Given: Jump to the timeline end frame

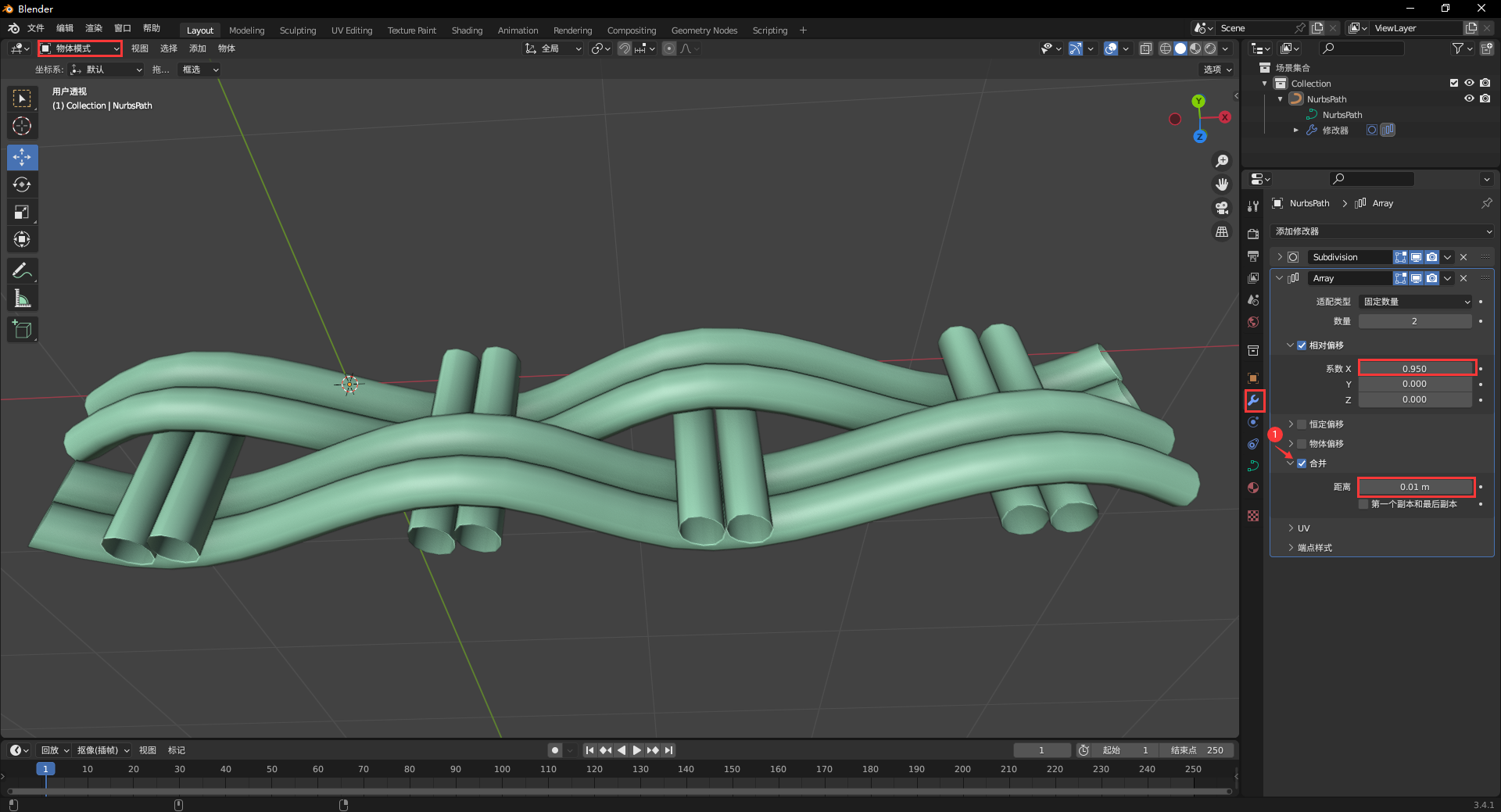Looking at the screenshot, I should (x=668, y=750).
